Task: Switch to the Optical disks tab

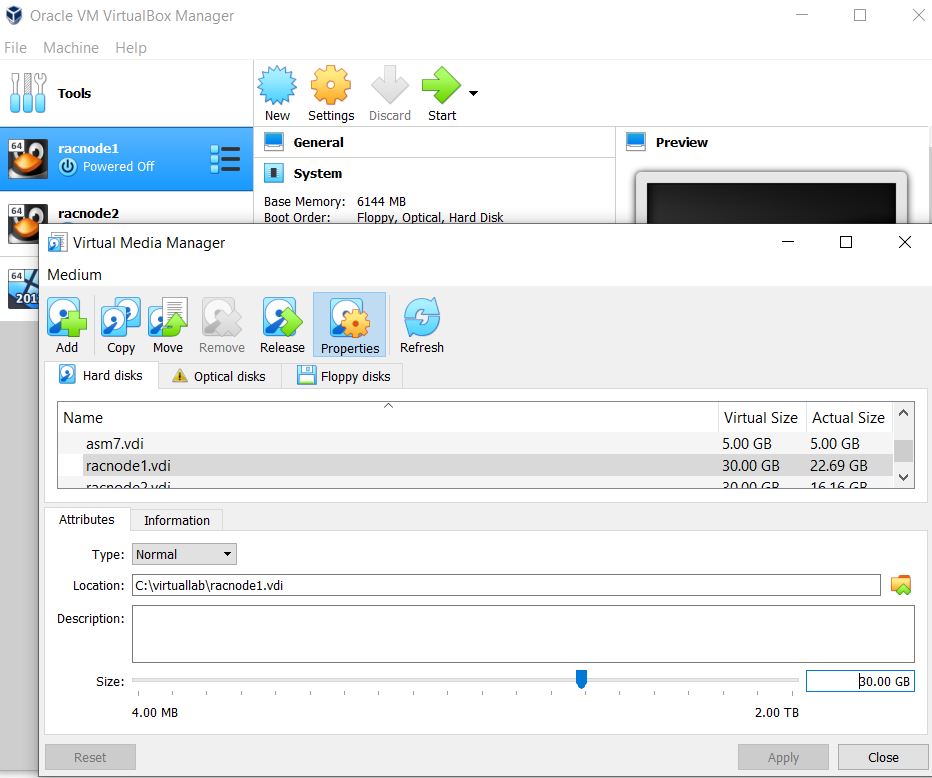Action: pyautogui.click(x=219, y=376)
